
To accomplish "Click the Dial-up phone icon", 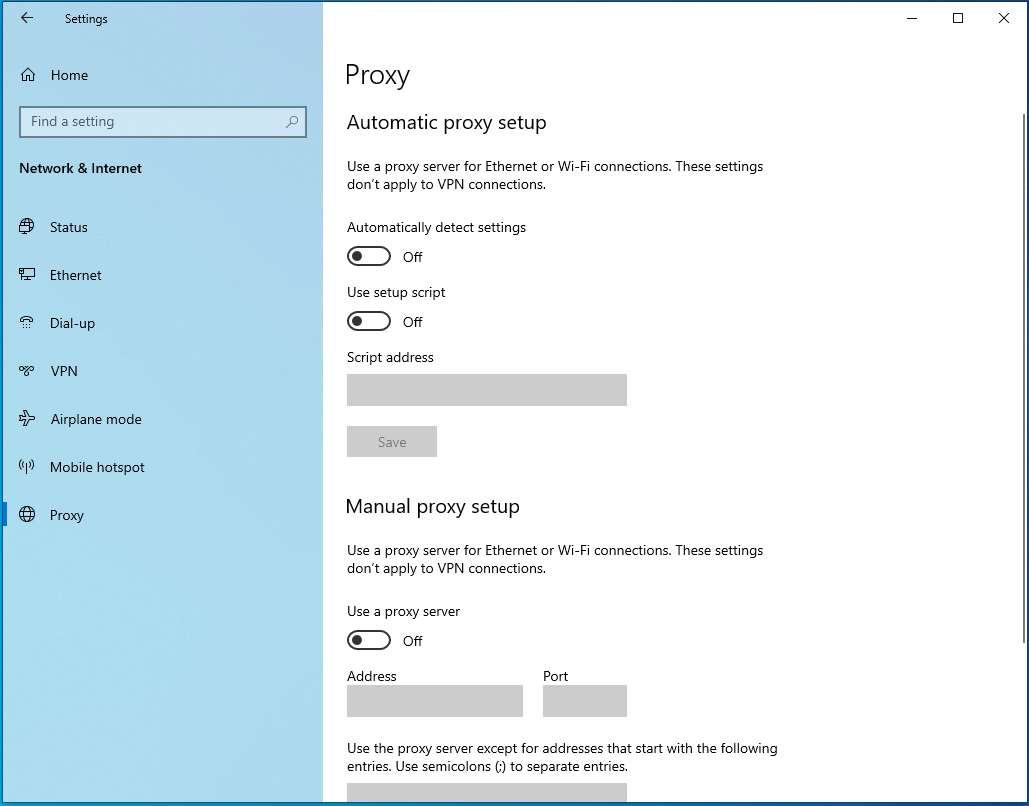I will 27,322.
